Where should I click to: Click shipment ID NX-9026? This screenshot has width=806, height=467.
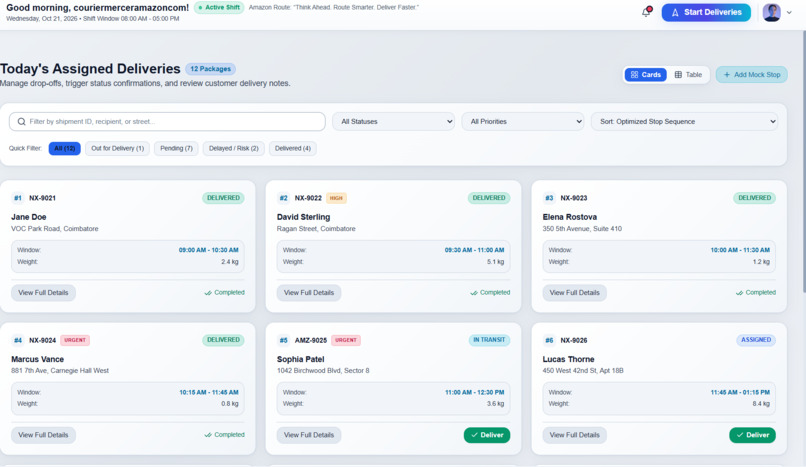tap(574, 340)
